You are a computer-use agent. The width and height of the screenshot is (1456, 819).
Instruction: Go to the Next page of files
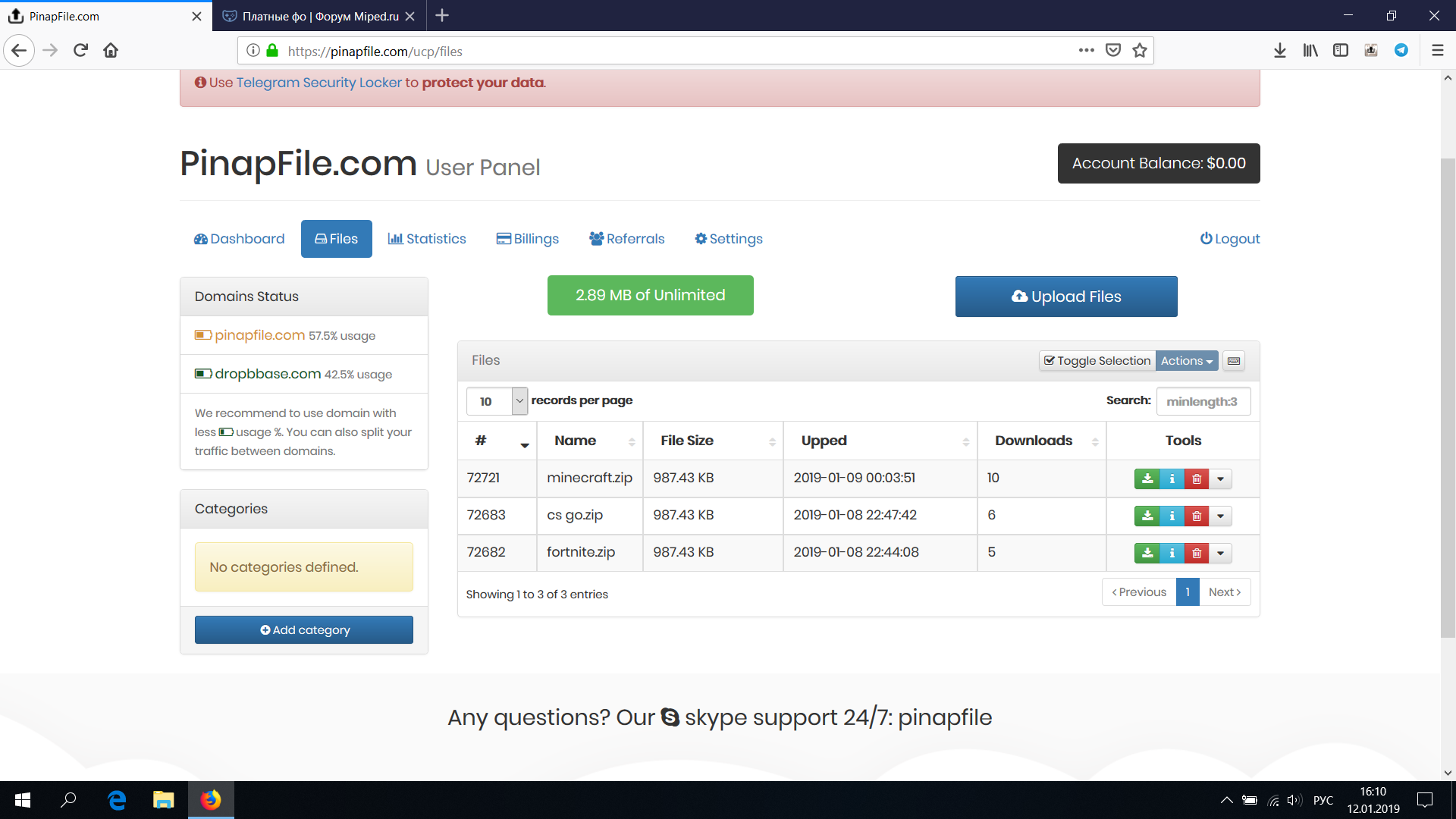1225,592
